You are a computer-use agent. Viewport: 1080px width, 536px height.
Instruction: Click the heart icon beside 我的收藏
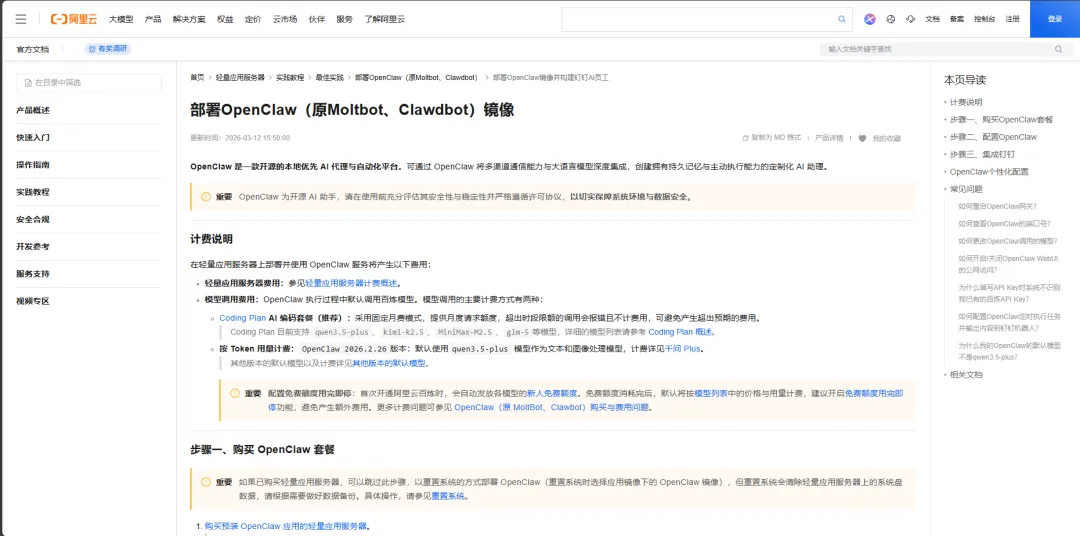click(862, 138)
